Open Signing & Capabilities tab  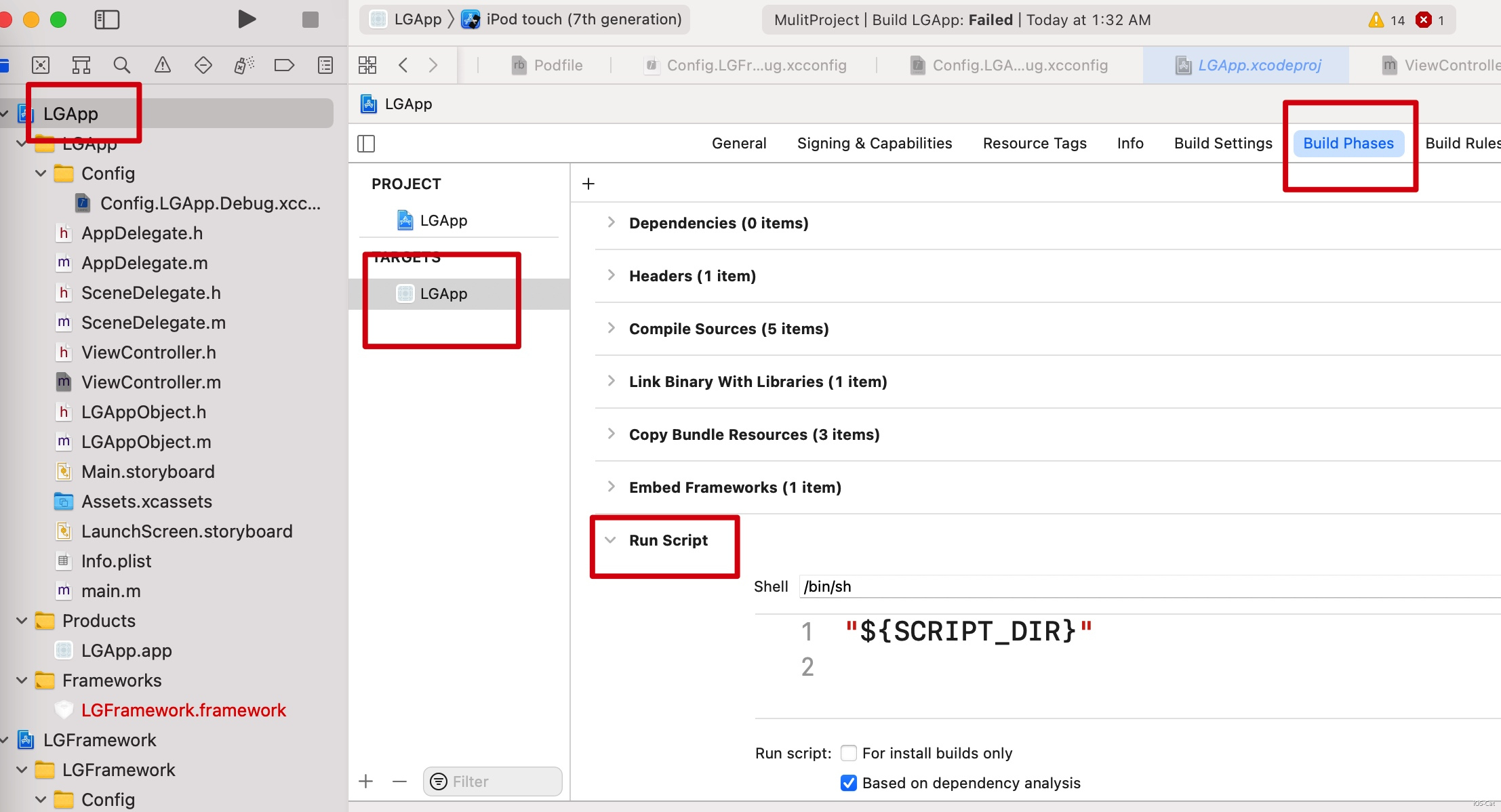click(x=875, y=143)
